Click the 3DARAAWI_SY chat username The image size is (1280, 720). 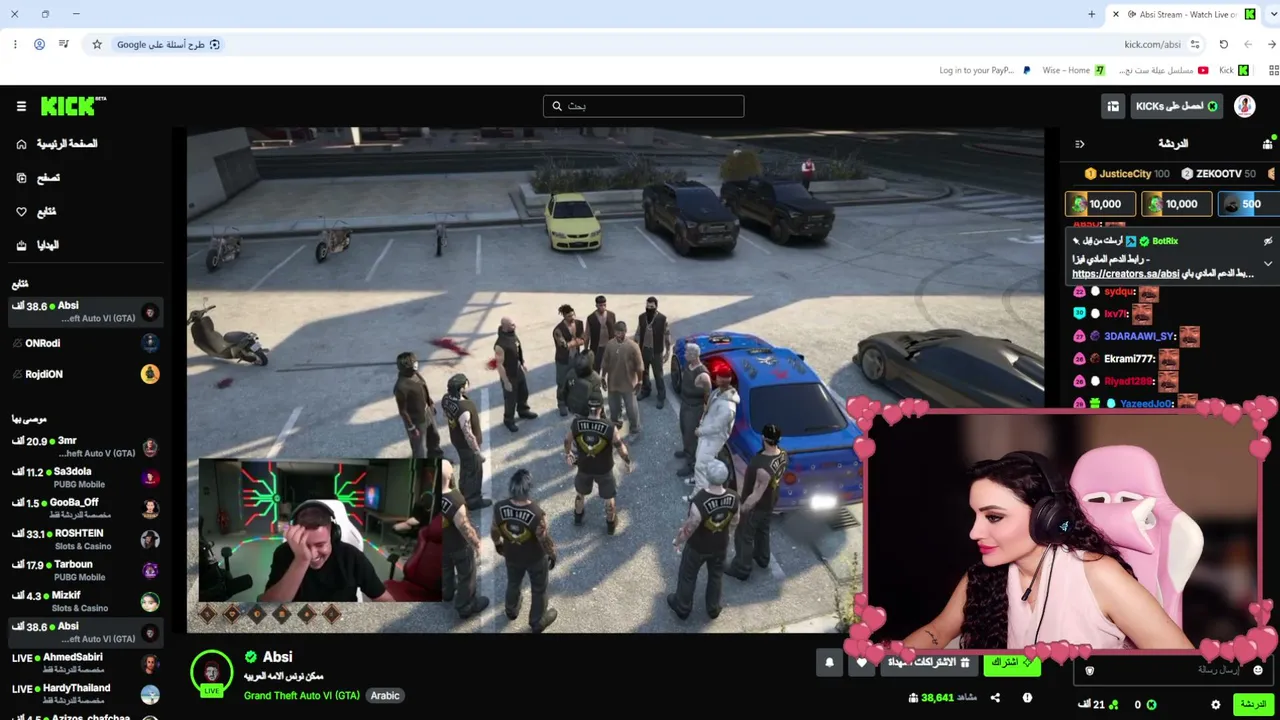pyautogui.click(x=1140, y=336)
